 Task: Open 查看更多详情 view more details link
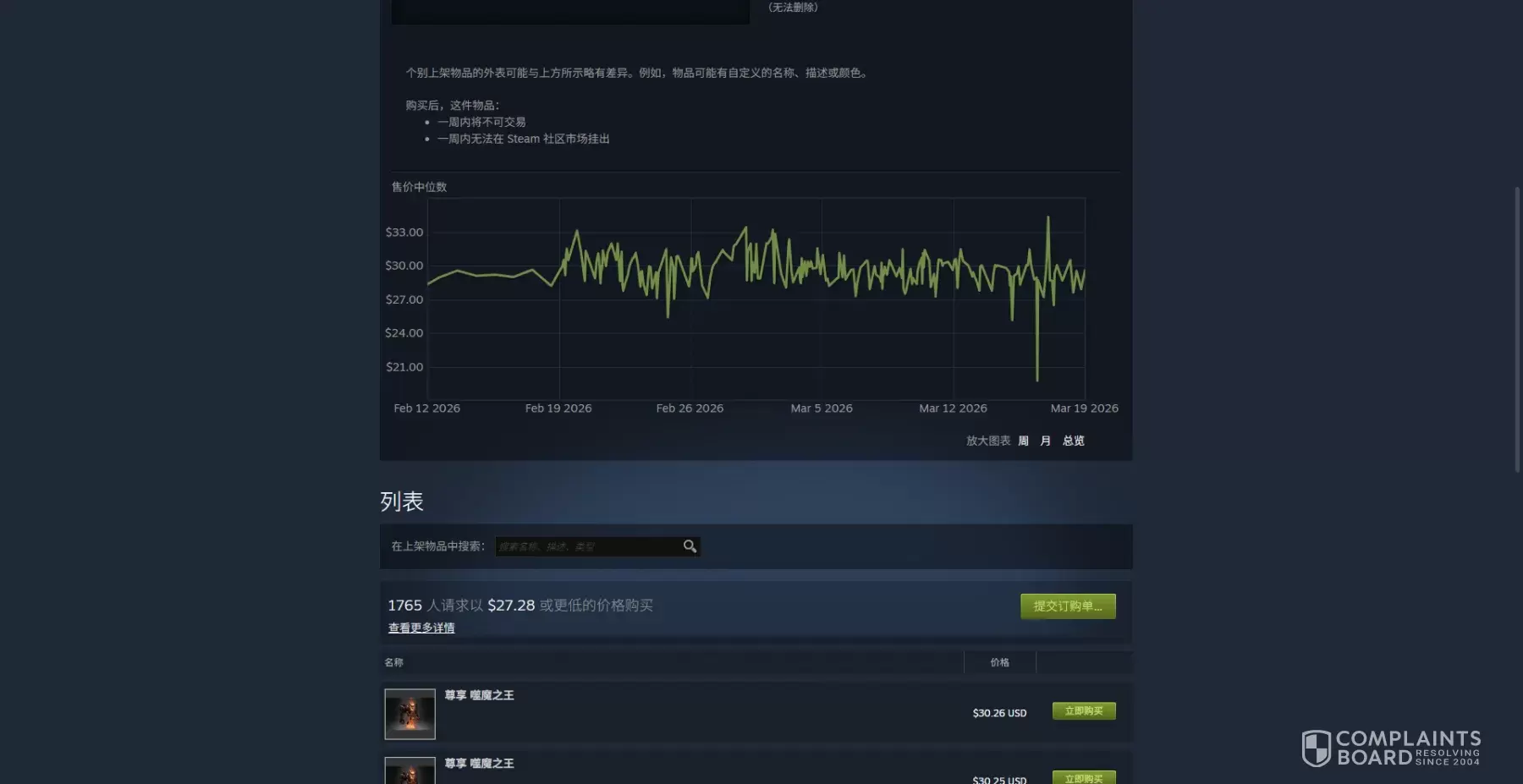coord(421,628)
